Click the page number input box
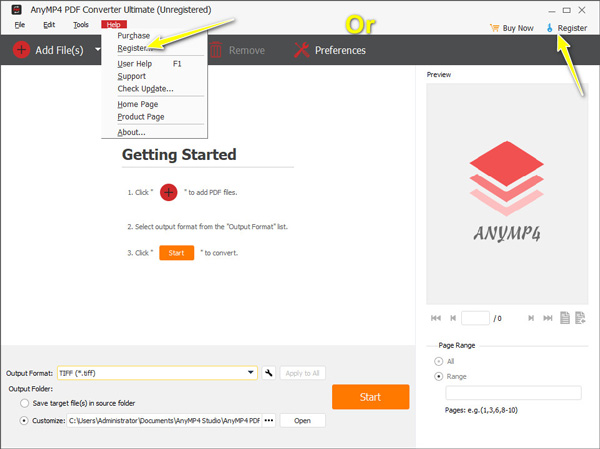 click(x=475, y=318)
